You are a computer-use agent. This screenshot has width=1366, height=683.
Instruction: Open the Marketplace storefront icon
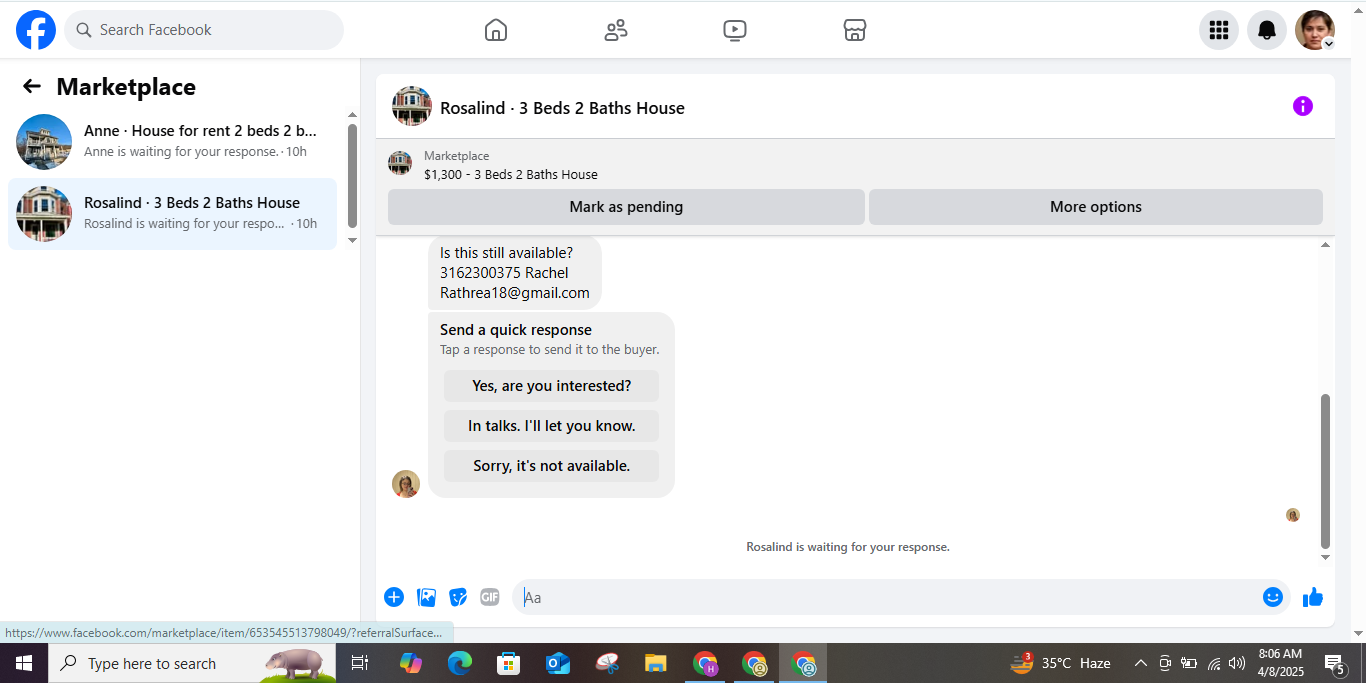[855, 30]
